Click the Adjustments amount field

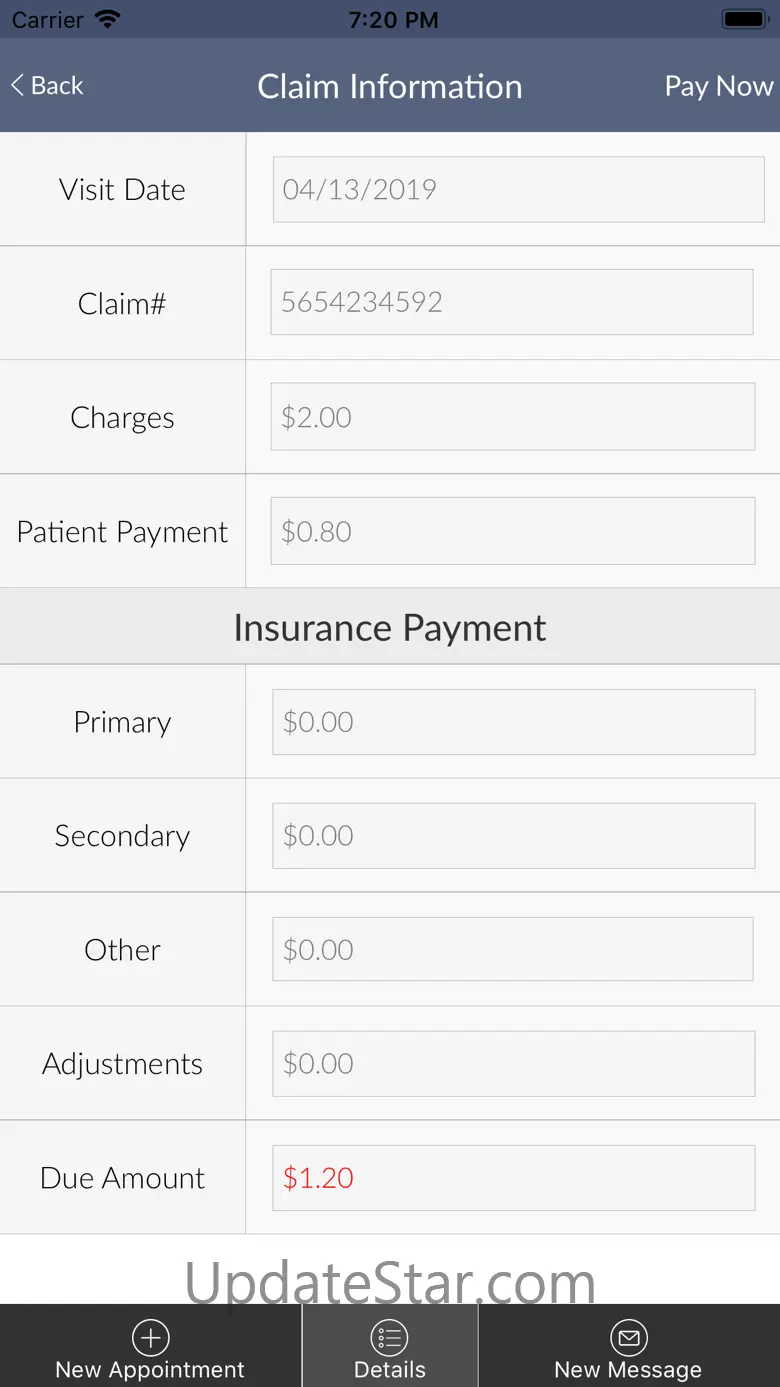(514, 1063)
